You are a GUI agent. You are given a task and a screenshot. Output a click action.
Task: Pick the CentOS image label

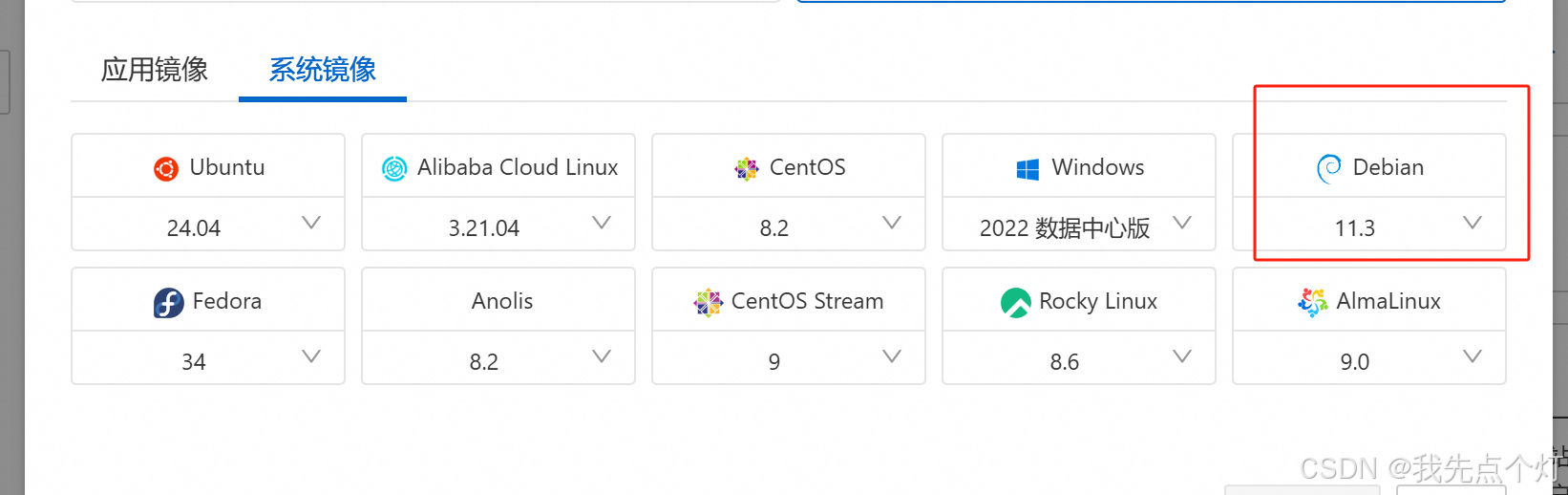point(808,167)
